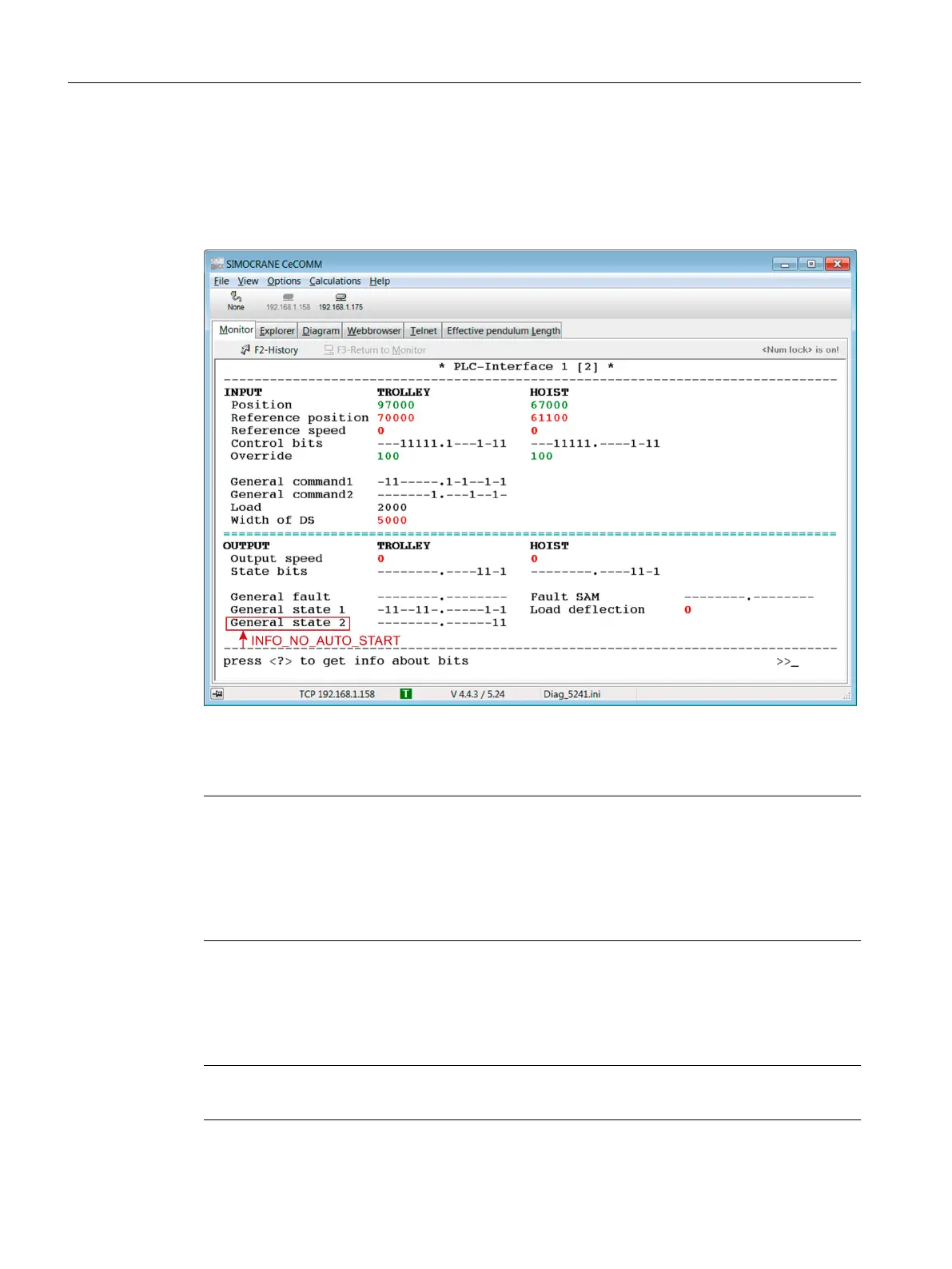The width and height of the screenshot is (952, 1269).
Task: Click the hoist Control bits value
Action: [595, 444]
